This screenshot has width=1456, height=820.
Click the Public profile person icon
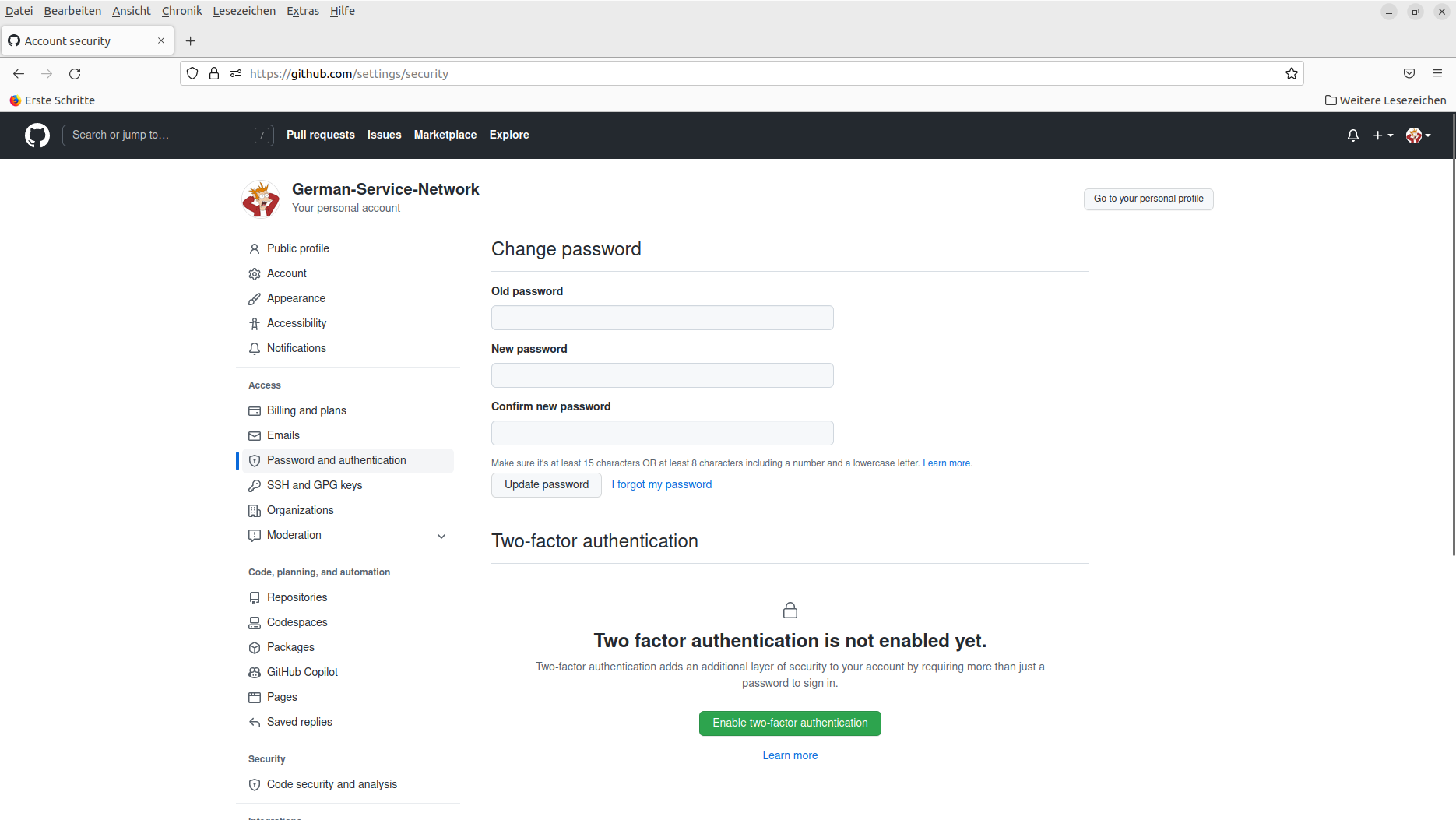click(255, 249)
